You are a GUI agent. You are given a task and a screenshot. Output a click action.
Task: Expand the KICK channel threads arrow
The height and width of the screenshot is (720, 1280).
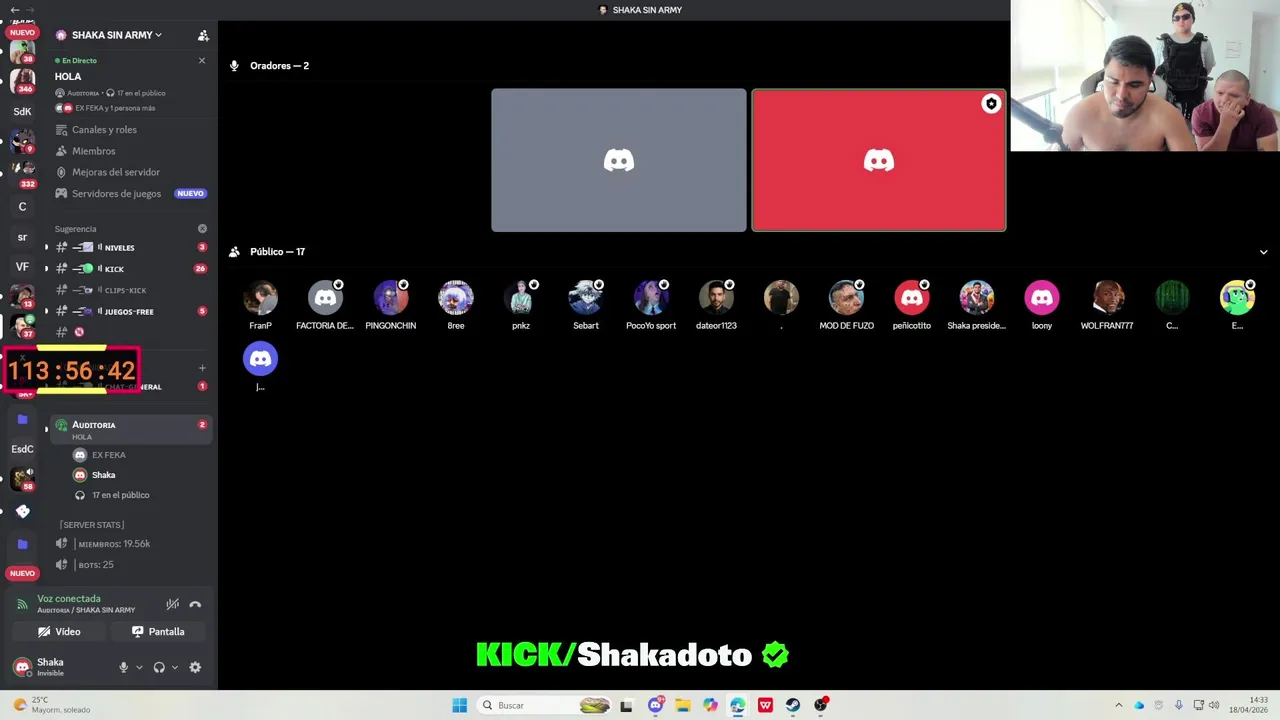click(x=46, y=269)
